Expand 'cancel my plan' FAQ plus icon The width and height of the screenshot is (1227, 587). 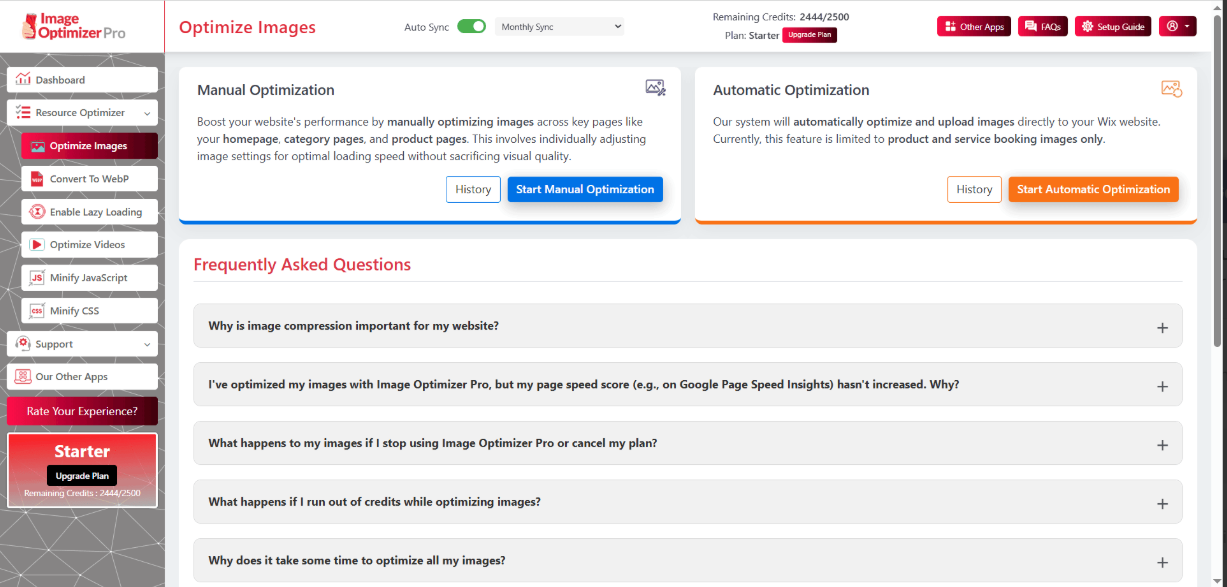tap(1162, 445)
